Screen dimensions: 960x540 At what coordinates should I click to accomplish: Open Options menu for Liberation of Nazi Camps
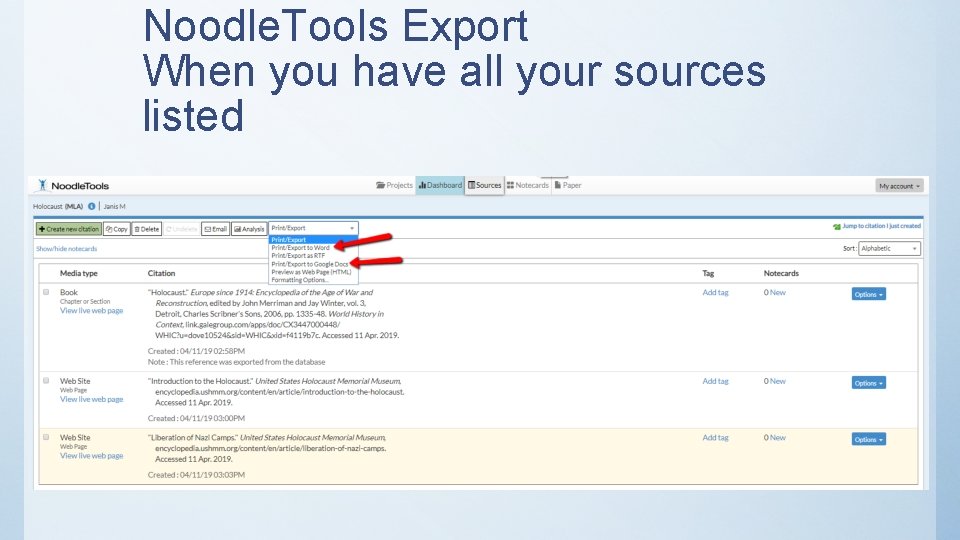coord(868,440)
